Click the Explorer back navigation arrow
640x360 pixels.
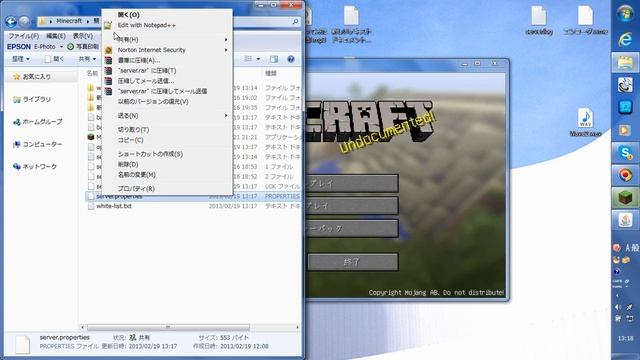pos(11,21)
